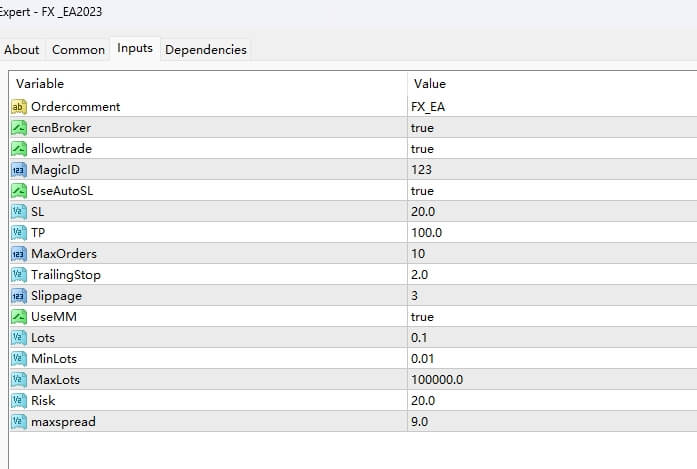Switch to the Common tab
The width and height of the screenshot is (697, 469).
point(78,49)
